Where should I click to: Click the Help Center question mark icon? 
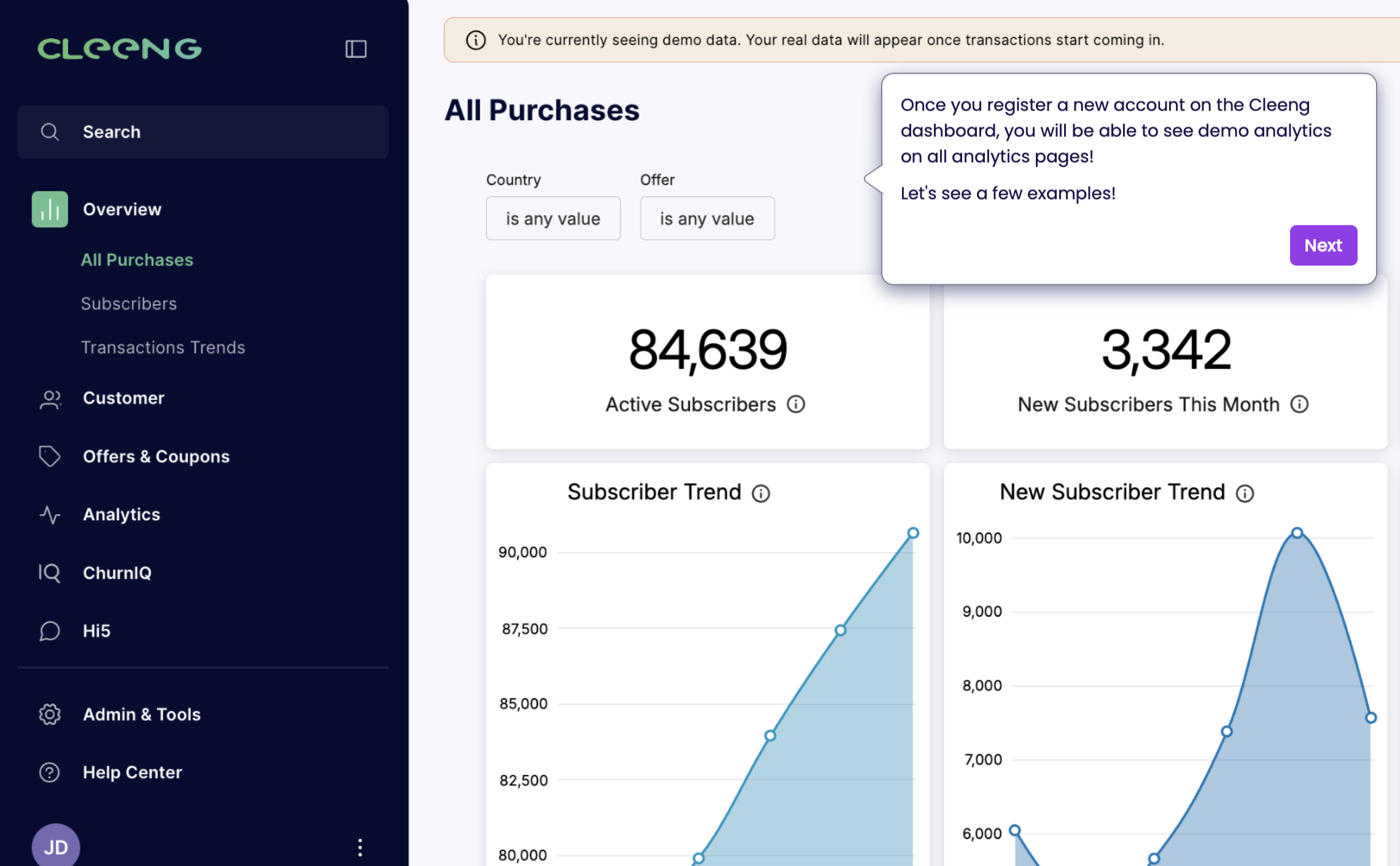tap(50, 772)
